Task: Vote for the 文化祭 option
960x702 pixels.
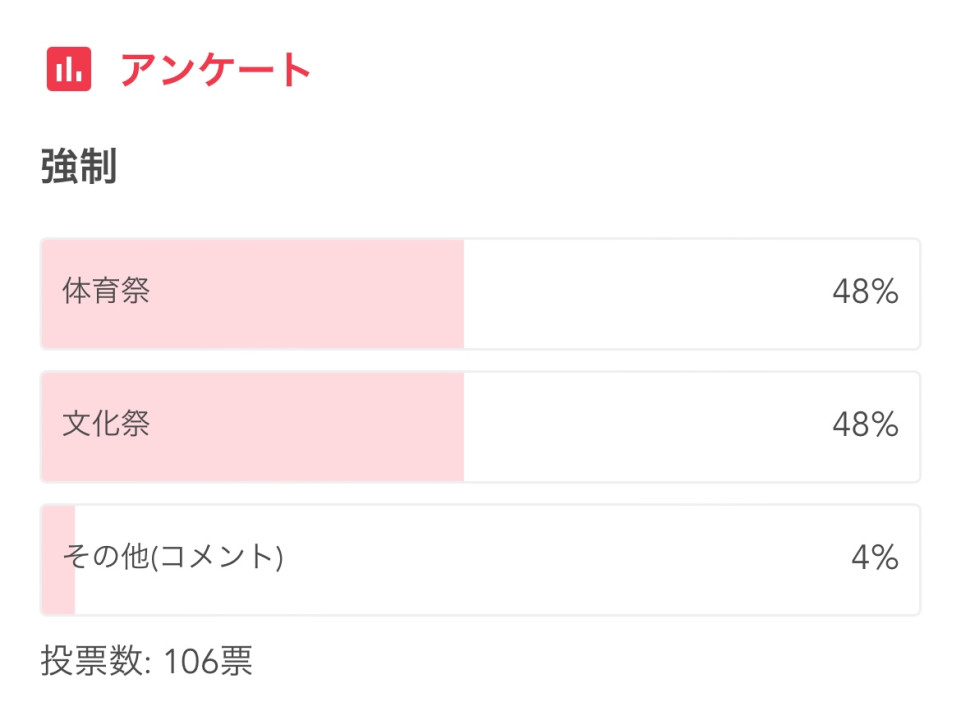Action: click(x=480, y=427)
